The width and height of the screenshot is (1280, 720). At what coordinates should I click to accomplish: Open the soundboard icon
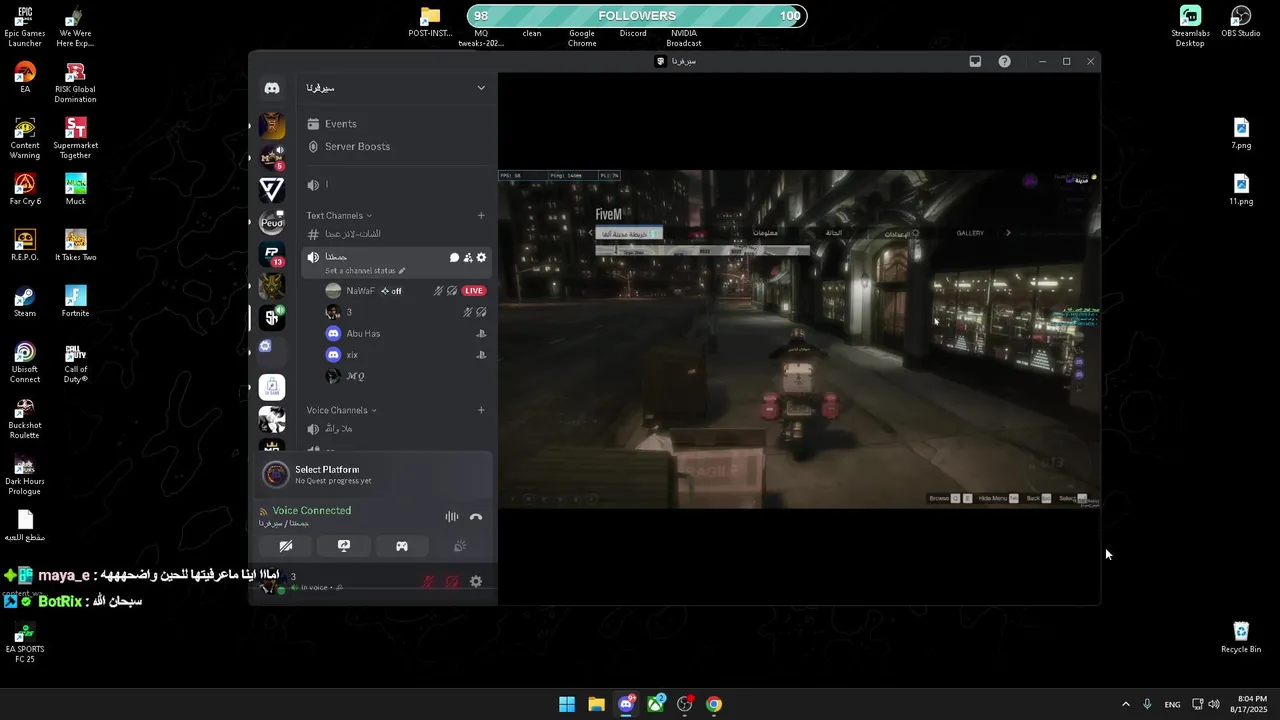(460, 546)
